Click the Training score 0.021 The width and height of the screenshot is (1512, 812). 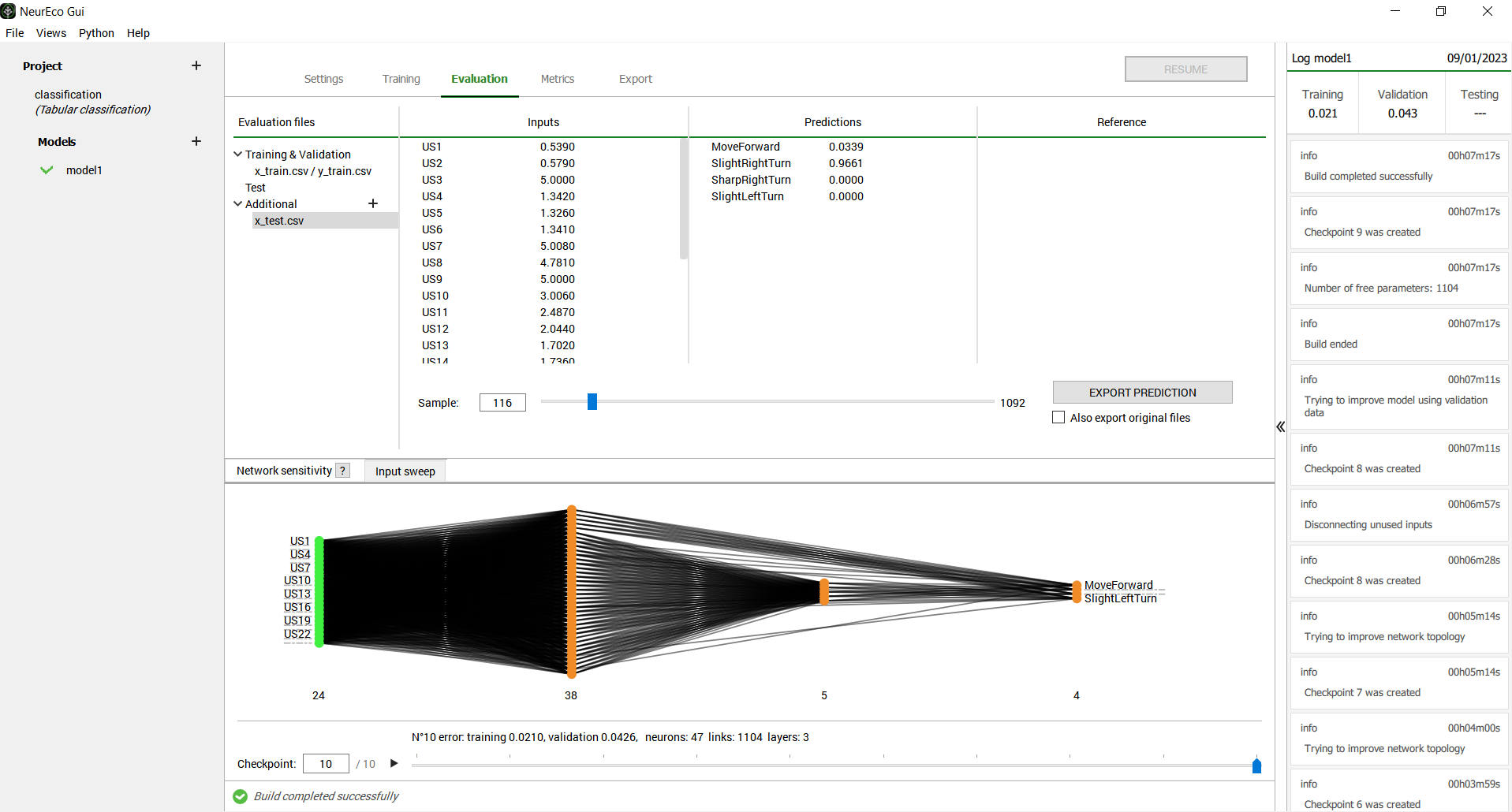(x=1323, y=114)
